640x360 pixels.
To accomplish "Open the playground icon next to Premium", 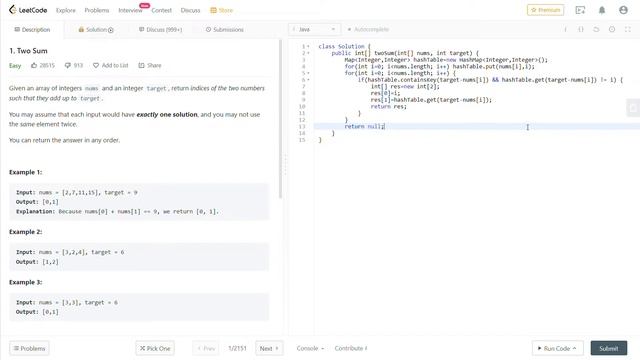I will [x=580, y=10].
